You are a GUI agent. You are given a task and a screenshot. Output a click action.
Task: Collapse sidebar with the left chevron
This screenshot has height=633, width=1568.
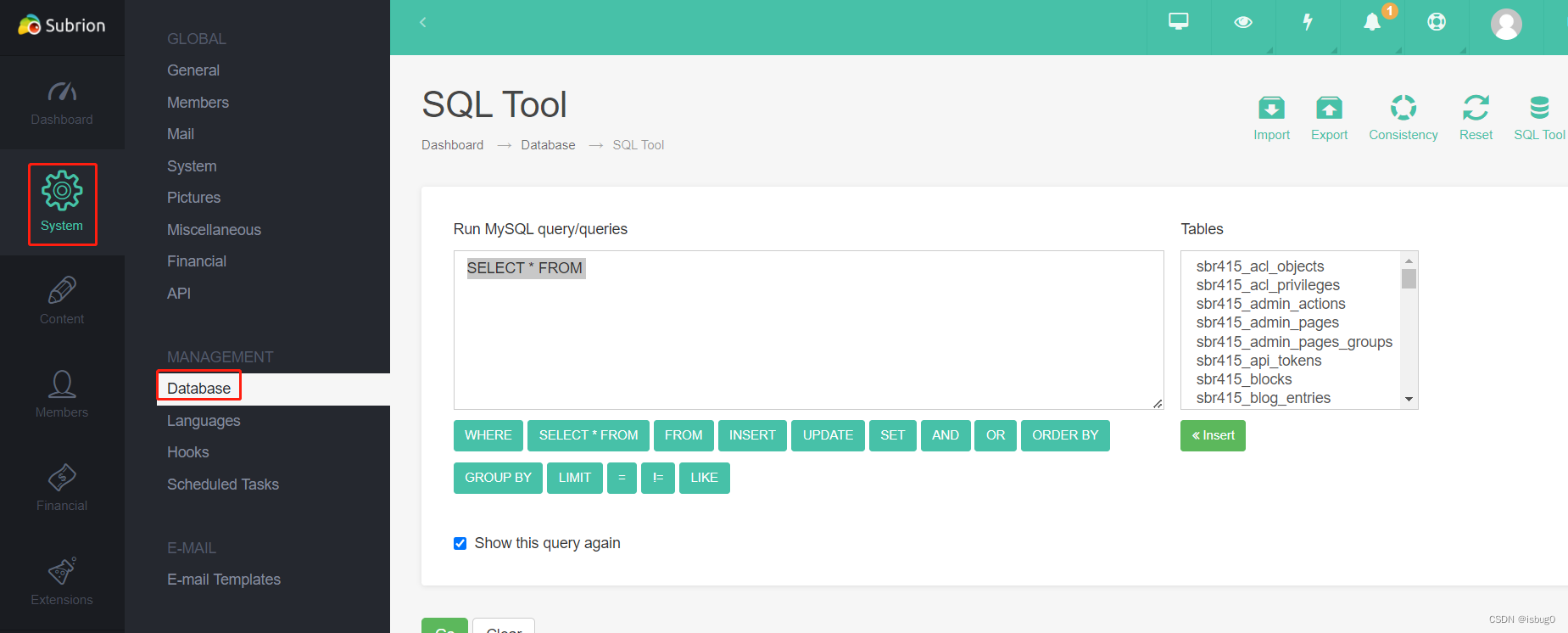coord(422,22)
